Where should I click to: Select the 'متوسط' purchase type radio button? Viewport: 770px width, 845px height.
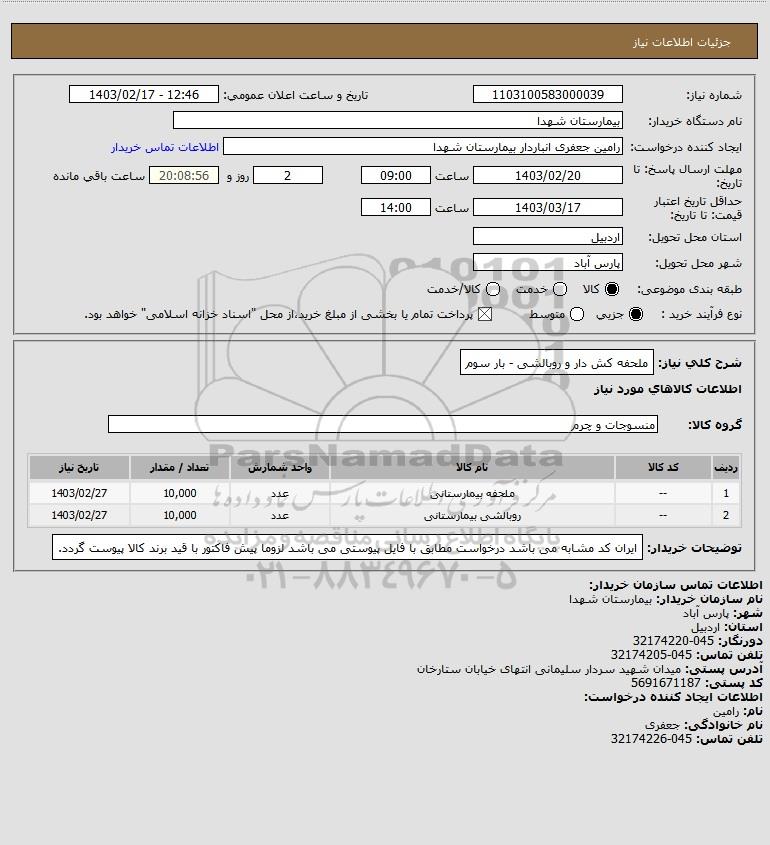coord(577,314)
